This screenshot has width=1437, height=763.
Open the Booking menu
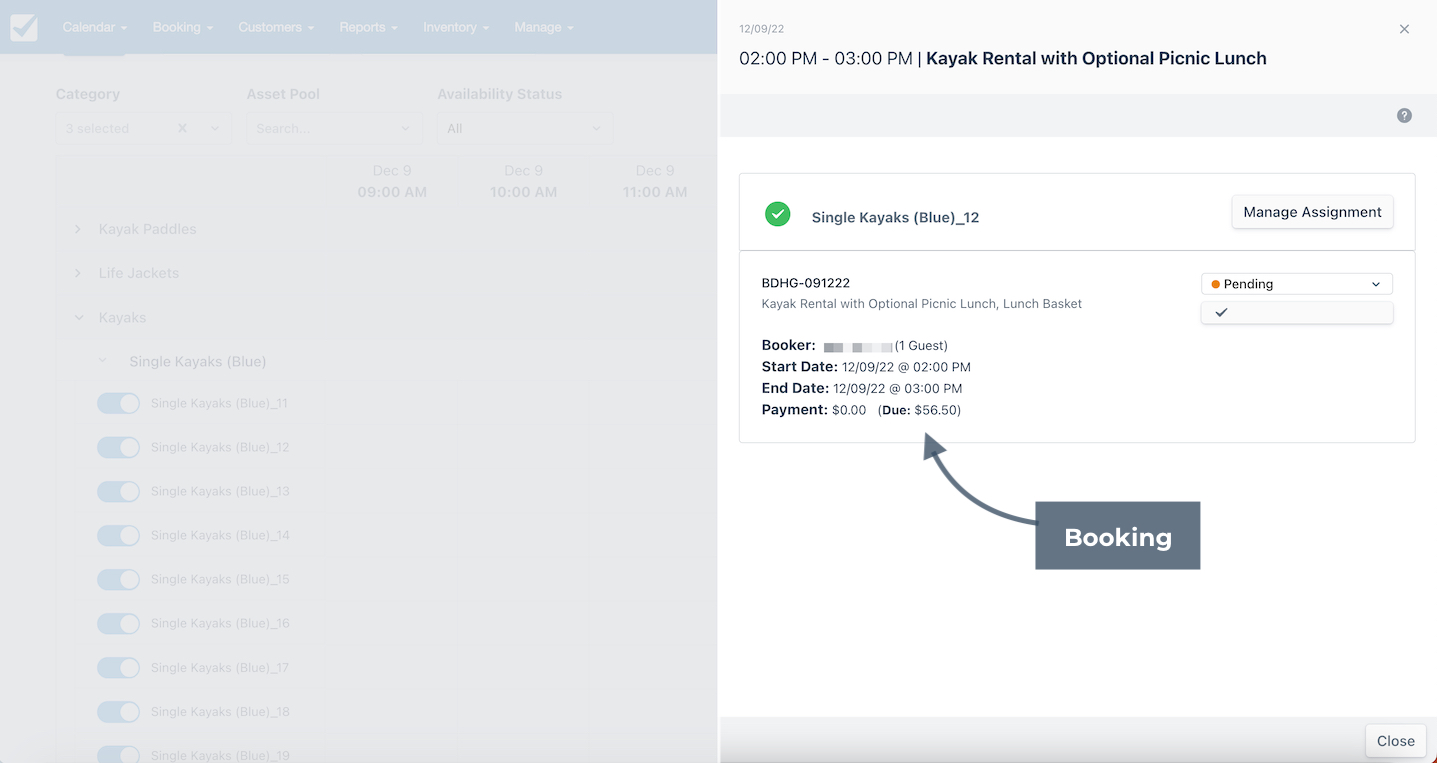pyautogui.click(x=182, y=27)
